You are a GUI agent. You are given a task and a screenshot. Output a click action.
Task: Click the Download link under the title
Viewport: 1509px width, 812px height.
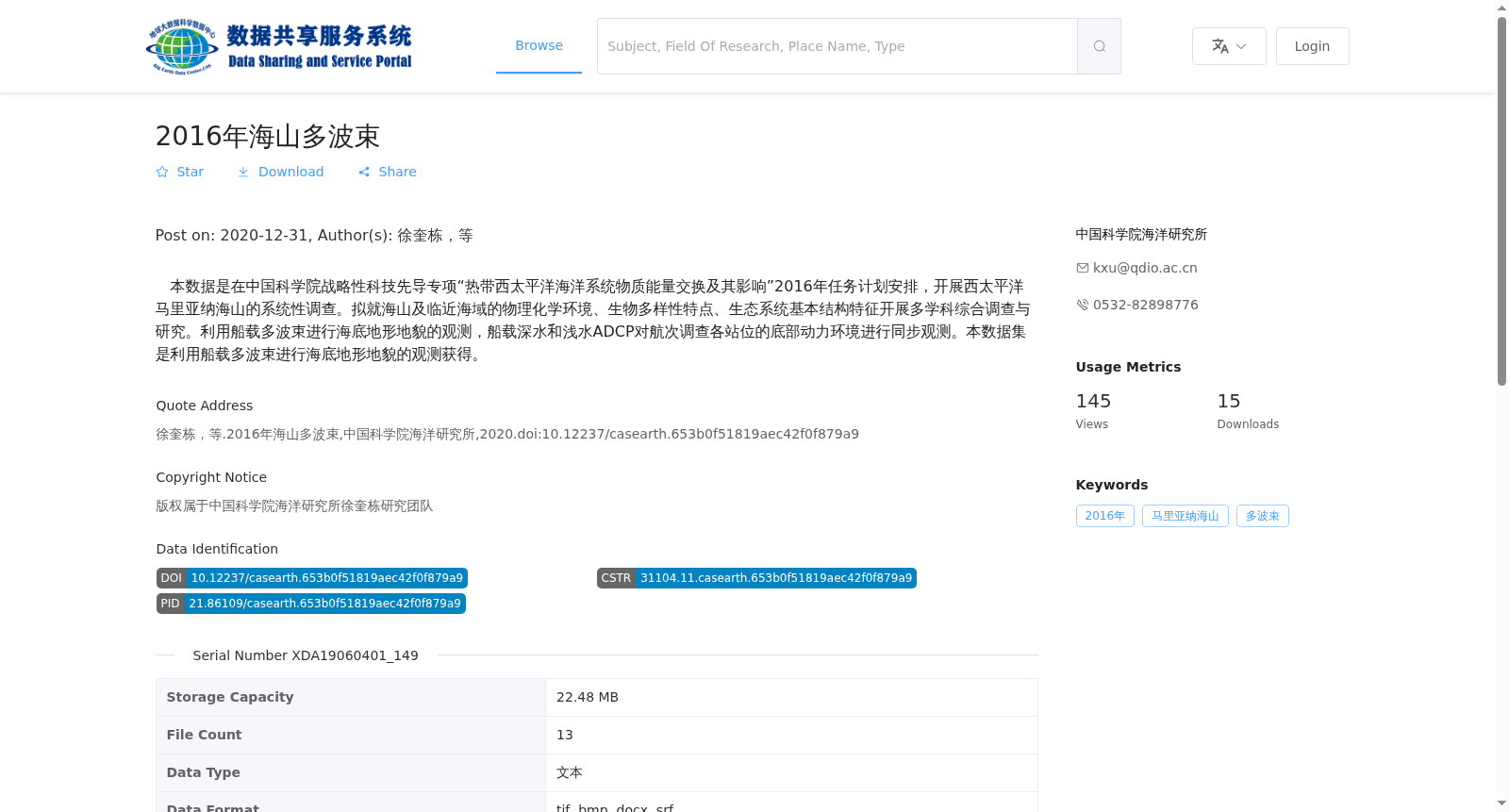[x=280, y=172]
